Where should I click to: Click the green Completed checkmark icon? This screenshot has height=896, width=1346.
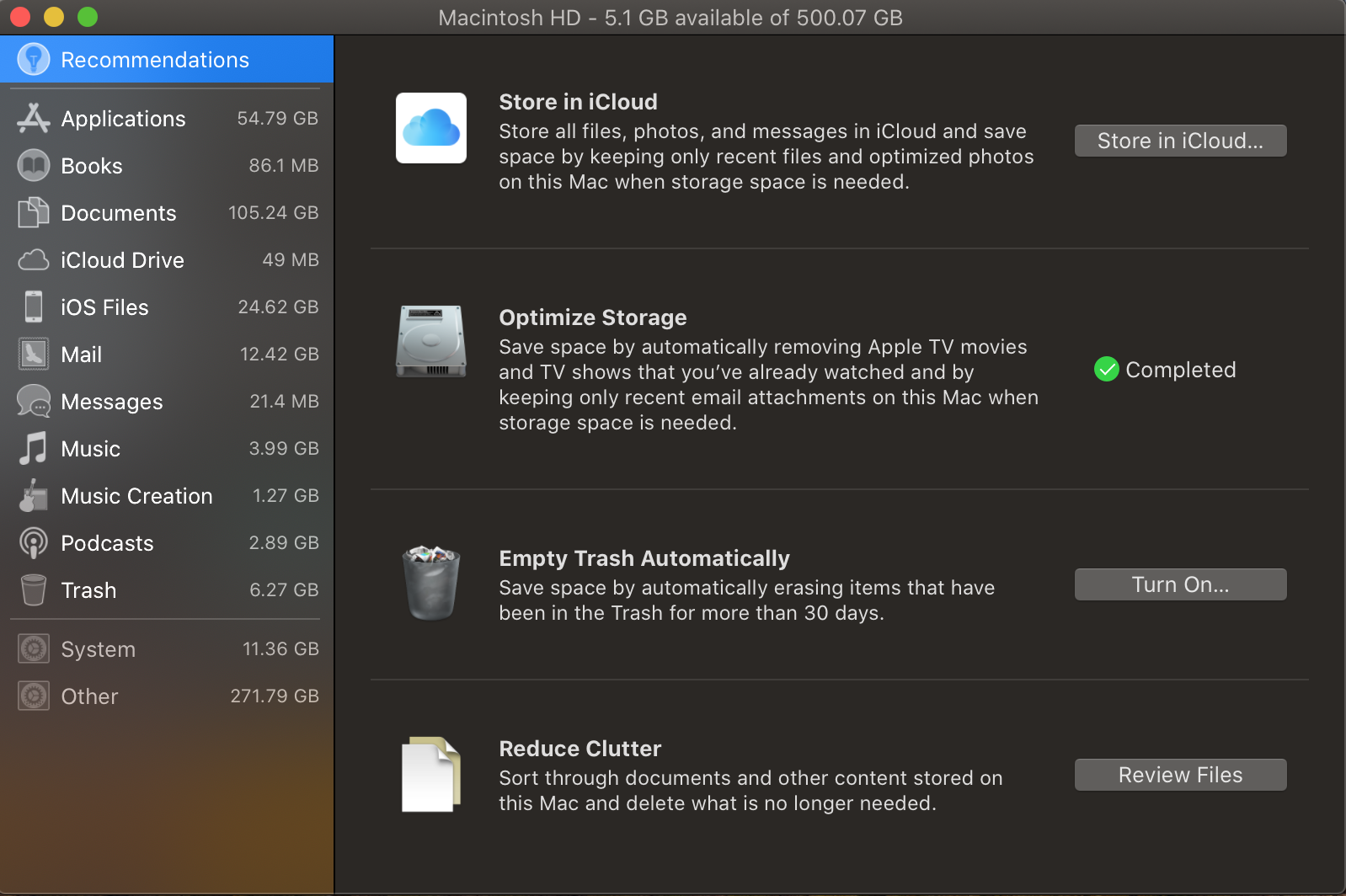click(1106, 369)
